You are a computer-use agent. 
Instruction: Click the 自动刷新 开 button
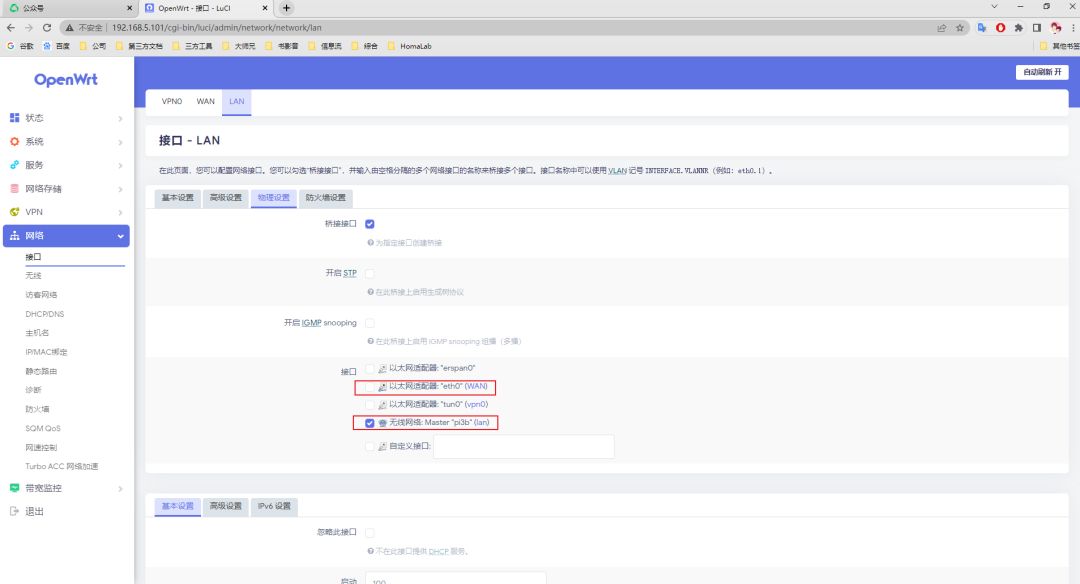[1042, 72]
